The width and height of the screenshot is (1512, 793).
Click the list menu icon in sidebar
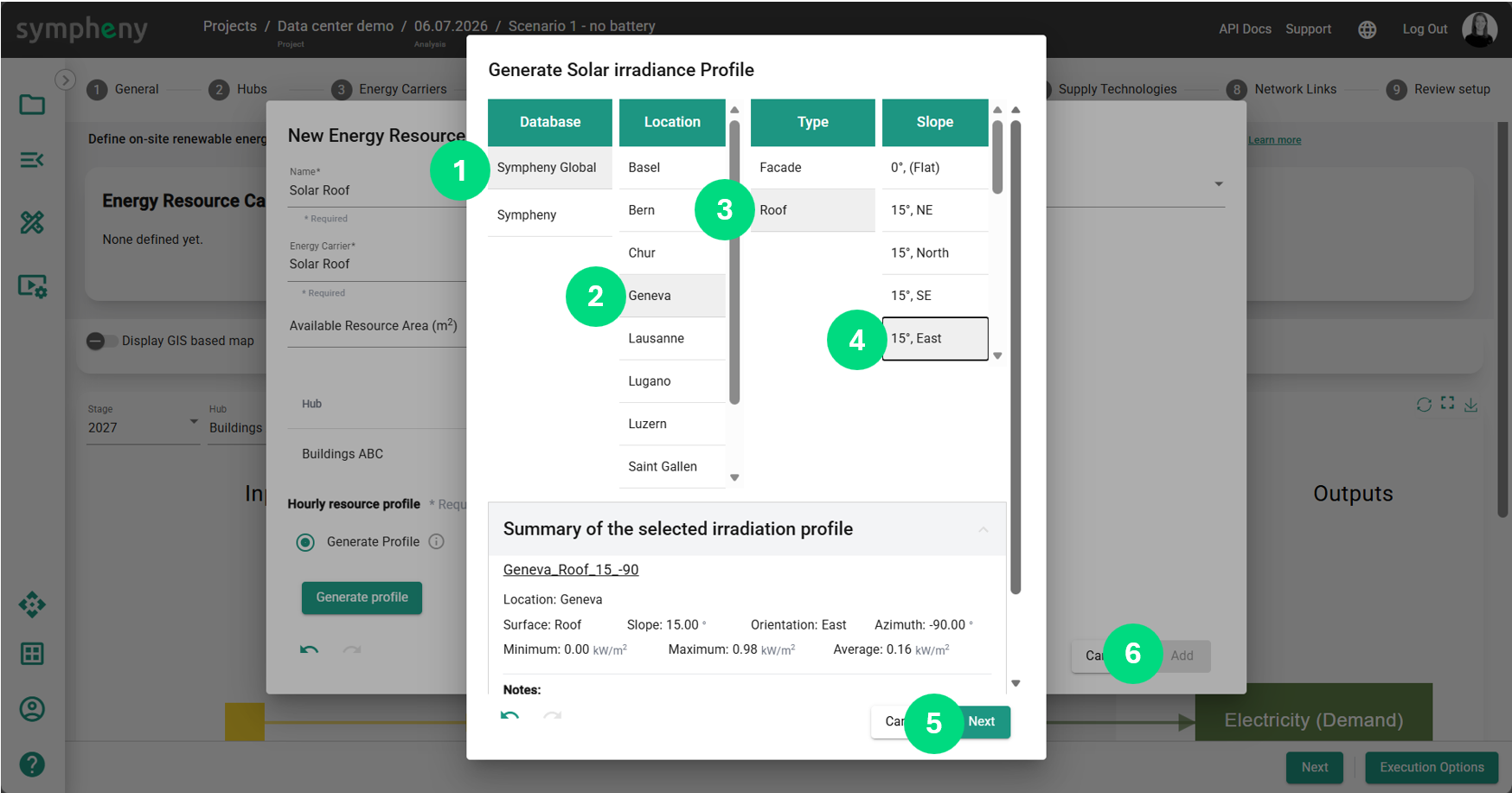click(x=32, y=160)
